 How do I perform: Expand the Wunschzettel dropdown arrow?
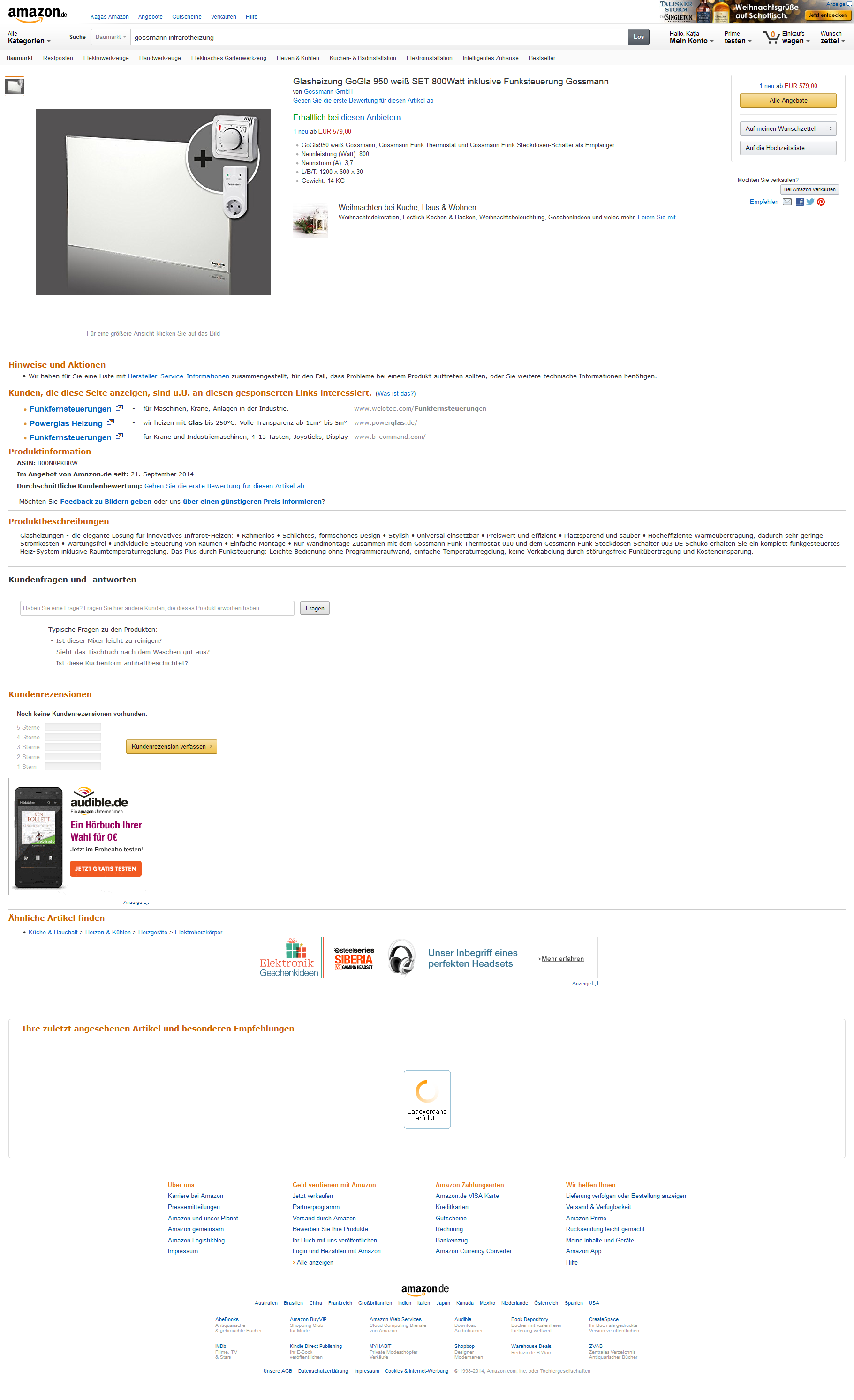[x=831, y=129]
